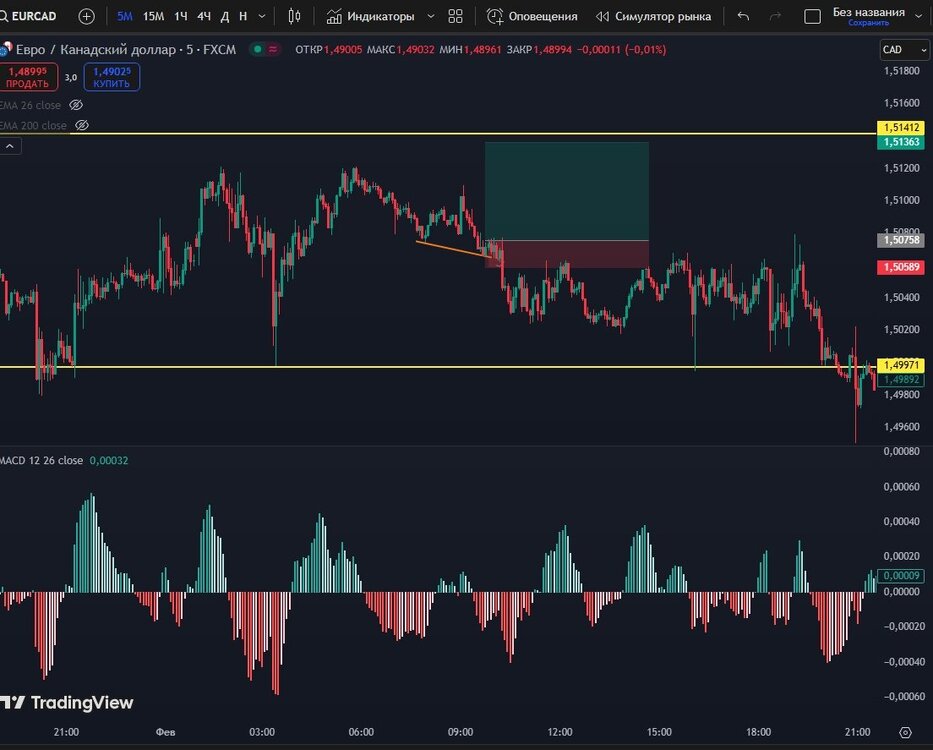Open the Индикаторы indicators dialog
933x750 pixels.
point(370,16)
